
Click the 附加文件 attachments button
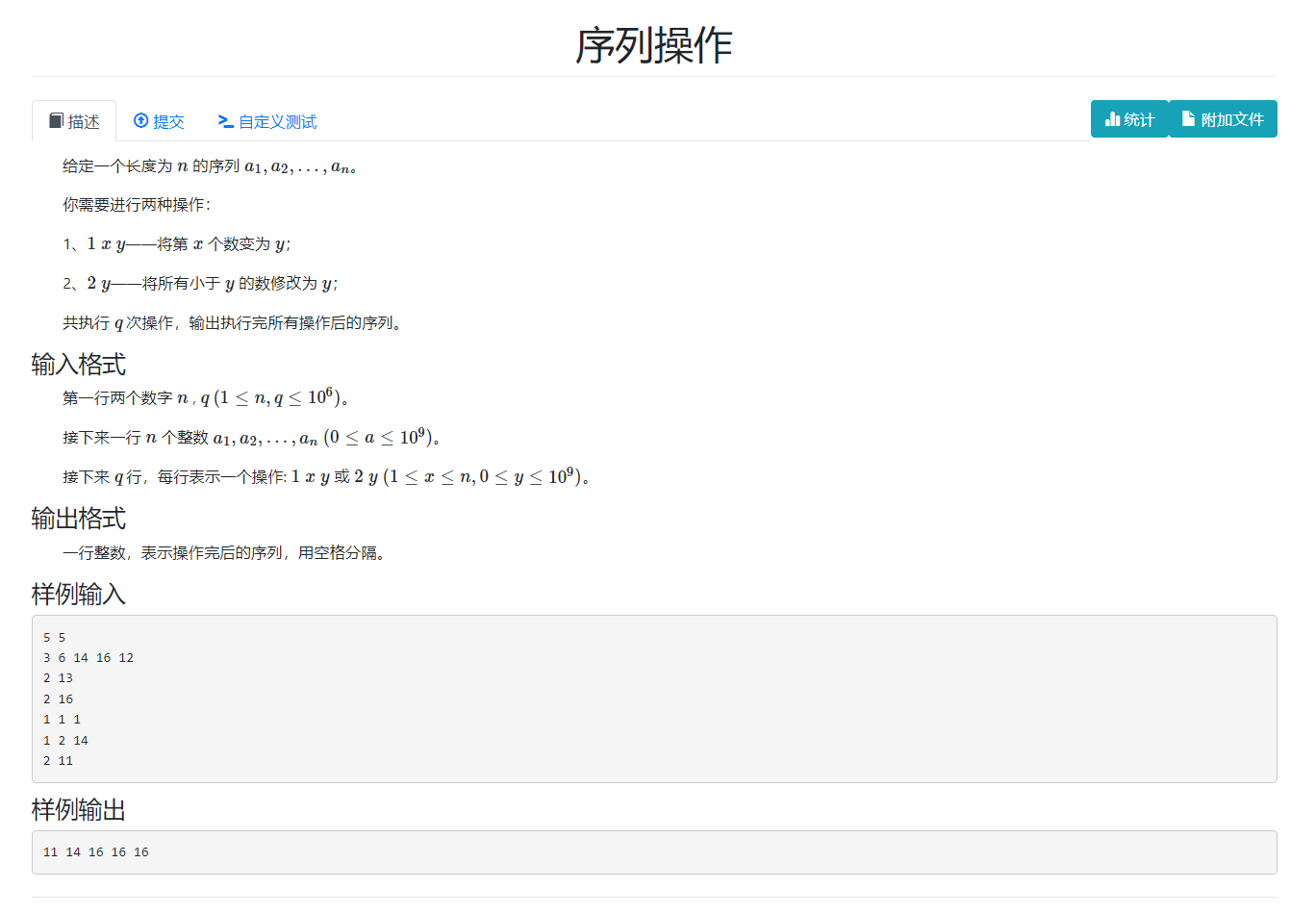(1223, 118)
